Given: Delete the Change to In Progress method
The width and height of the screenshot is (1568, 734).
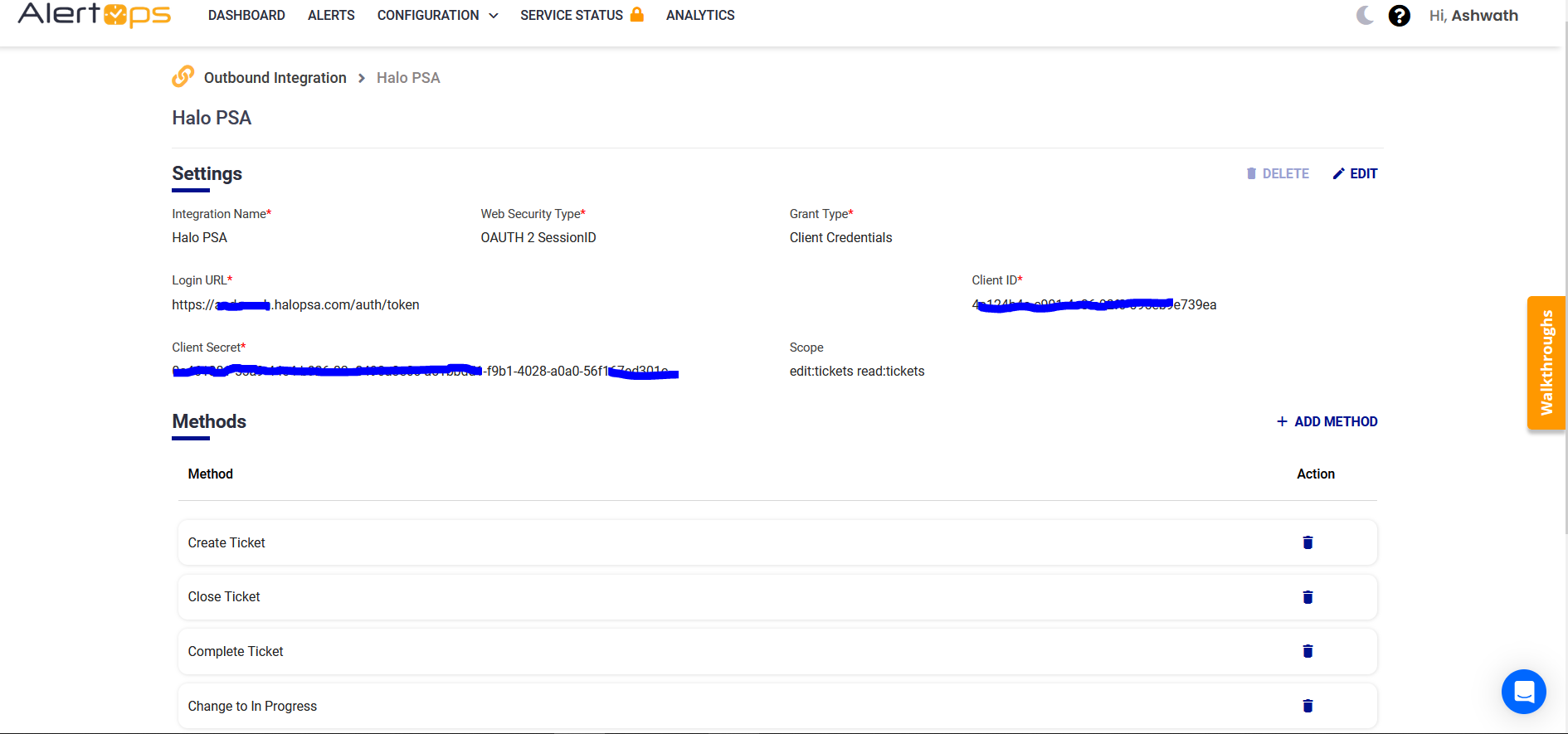Looking at the screenshot, I should click(x=1307, y=706).
